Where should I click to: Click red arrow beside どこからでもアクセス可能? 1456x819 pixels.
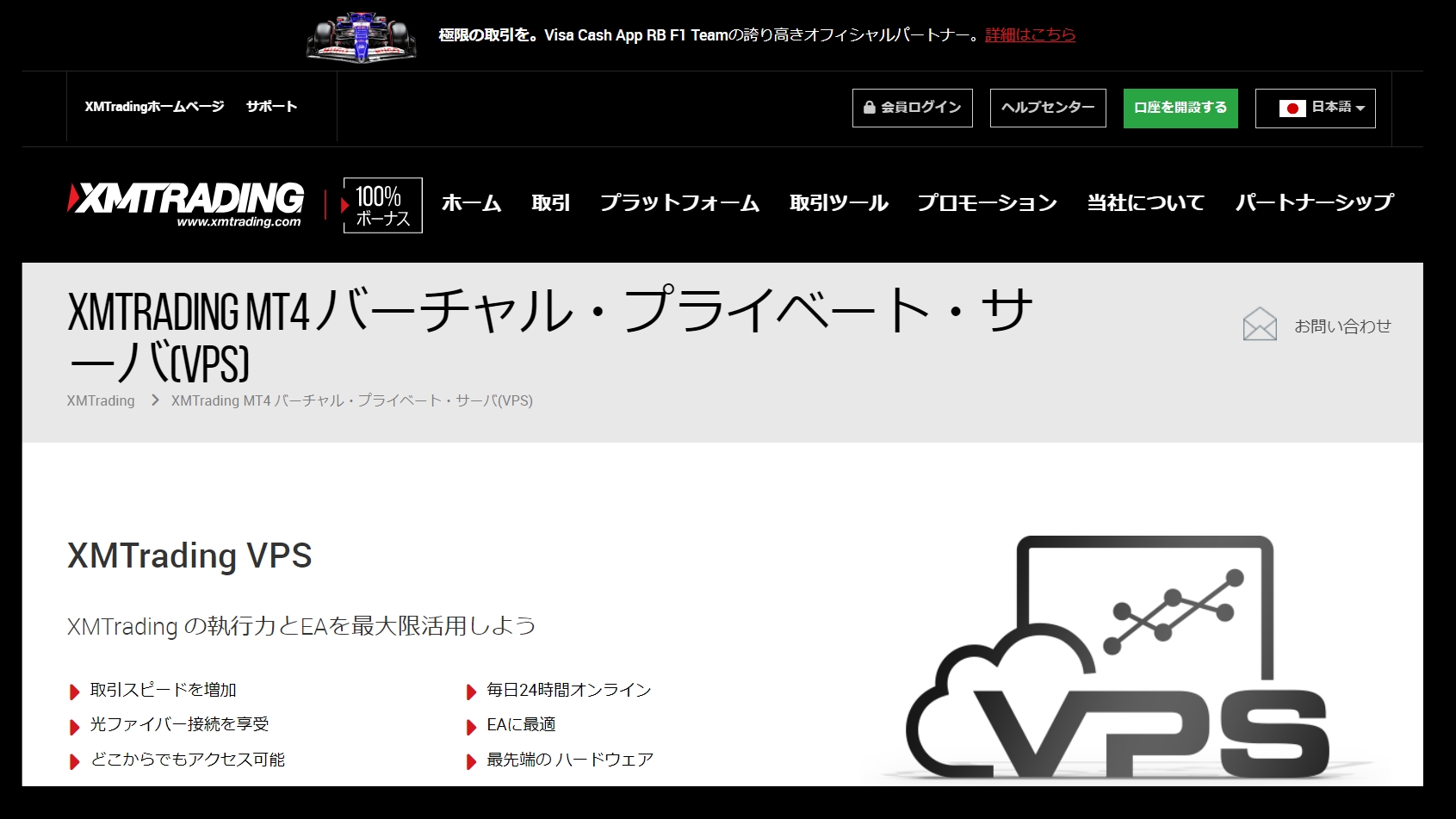click(75, 761)
